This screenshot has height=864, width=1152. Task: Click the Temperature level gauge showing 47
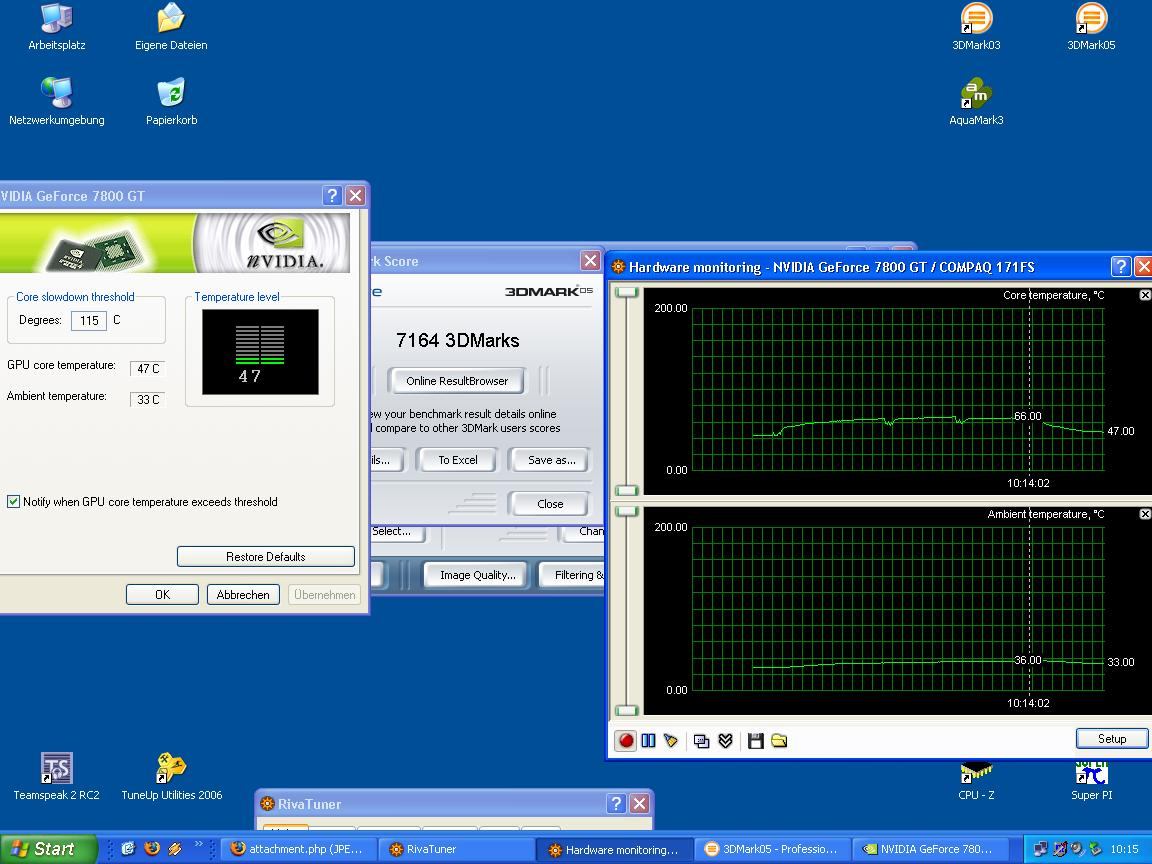260,352
